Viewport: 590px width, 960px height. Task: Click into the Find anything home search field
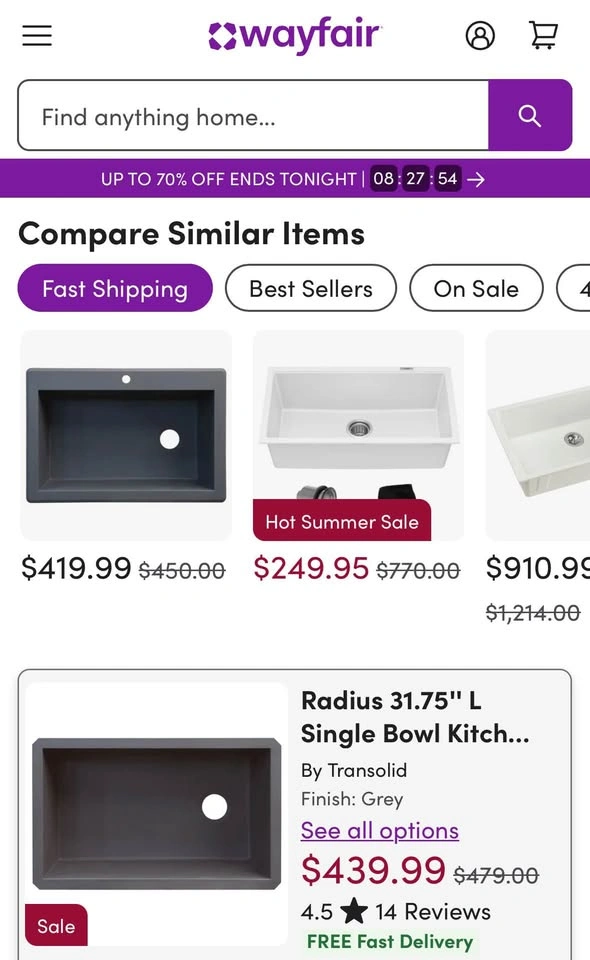point(253,115)
